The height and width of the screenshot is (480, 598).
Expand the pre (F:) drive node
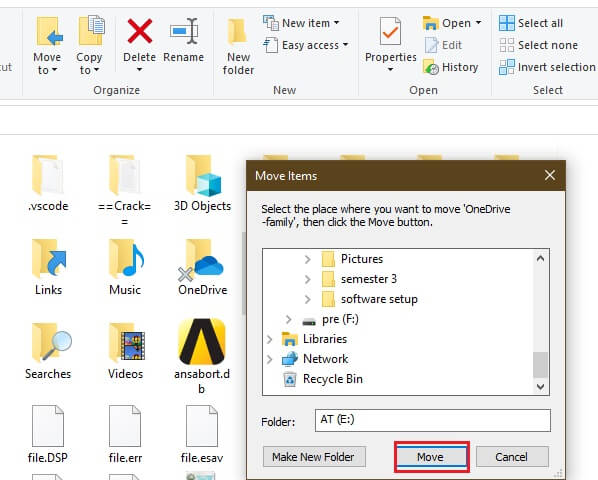[289, 319]
